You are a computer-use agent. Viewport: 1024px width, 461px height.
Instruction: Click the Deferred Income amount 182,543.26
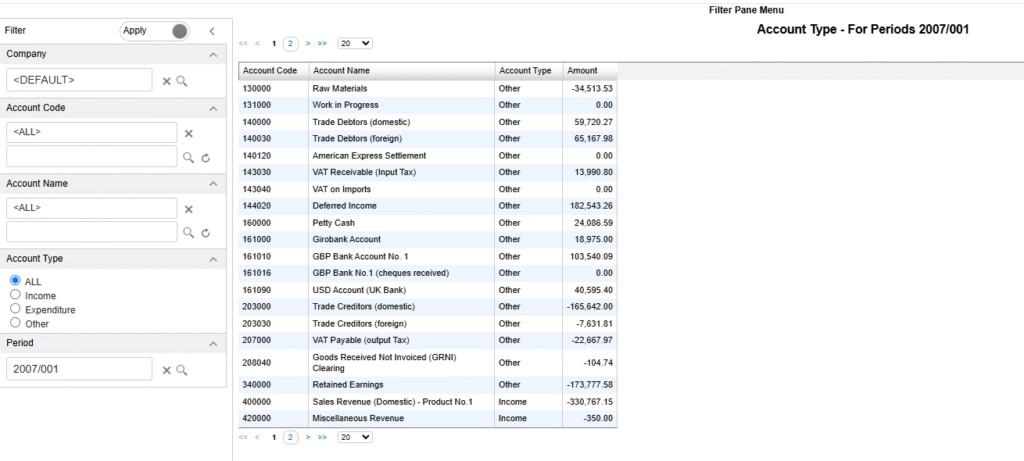tap(591, 206)
